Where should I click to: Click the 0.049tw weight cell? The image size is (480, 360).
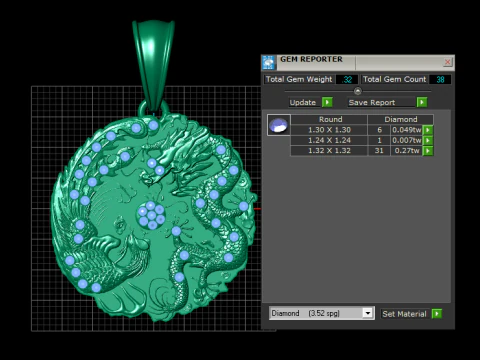coord(407,130)
